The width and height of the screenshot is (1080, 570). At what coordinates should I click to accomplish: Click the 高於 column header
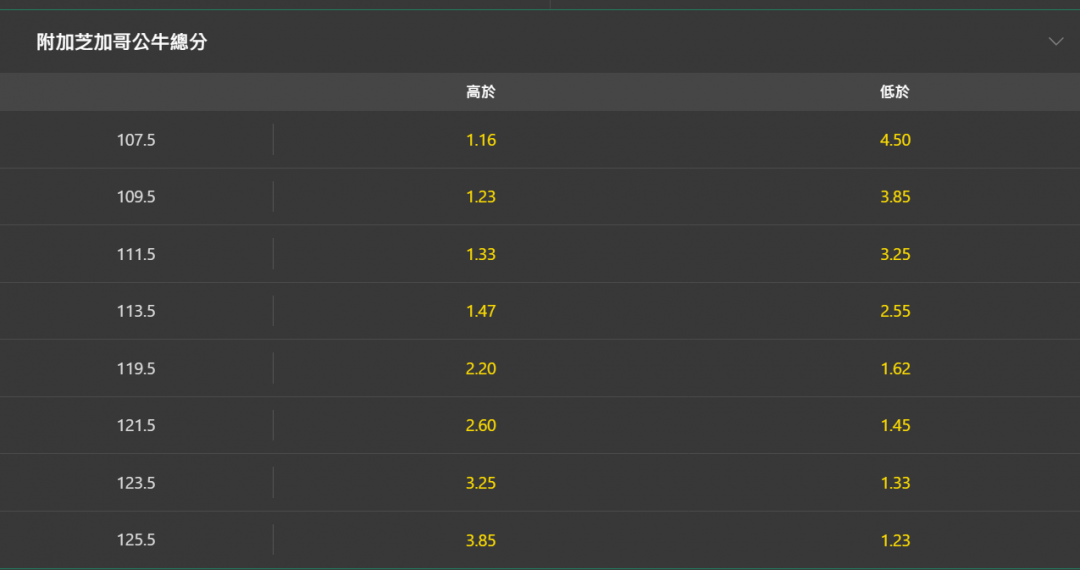click(x=481, y=92)
